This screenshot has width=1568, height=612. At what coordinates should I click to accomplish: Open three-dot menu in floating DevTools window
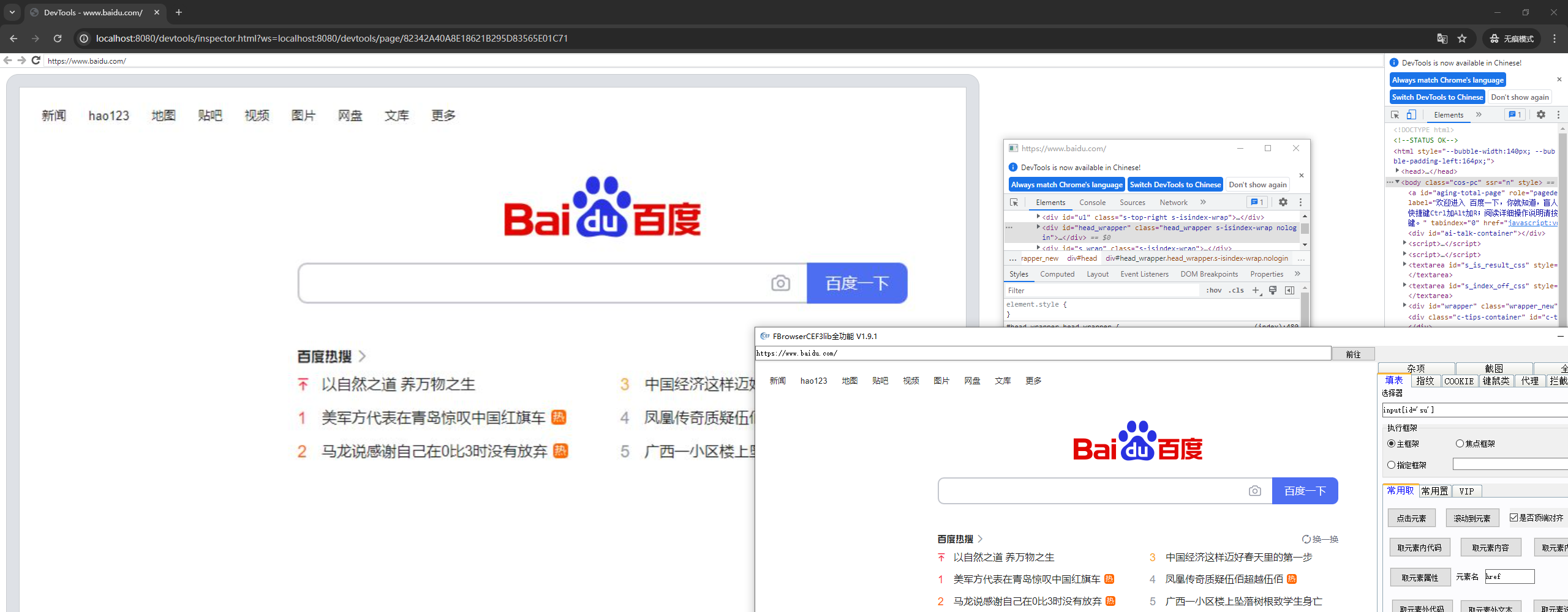[x=1300, y=202]
